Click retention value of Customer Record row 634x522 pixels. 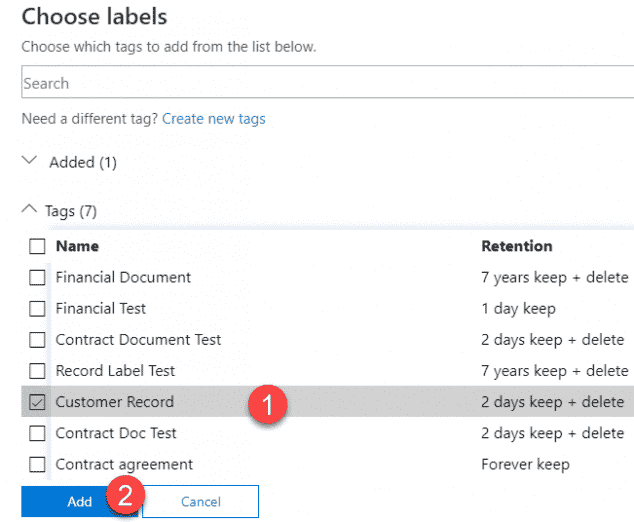553,402
